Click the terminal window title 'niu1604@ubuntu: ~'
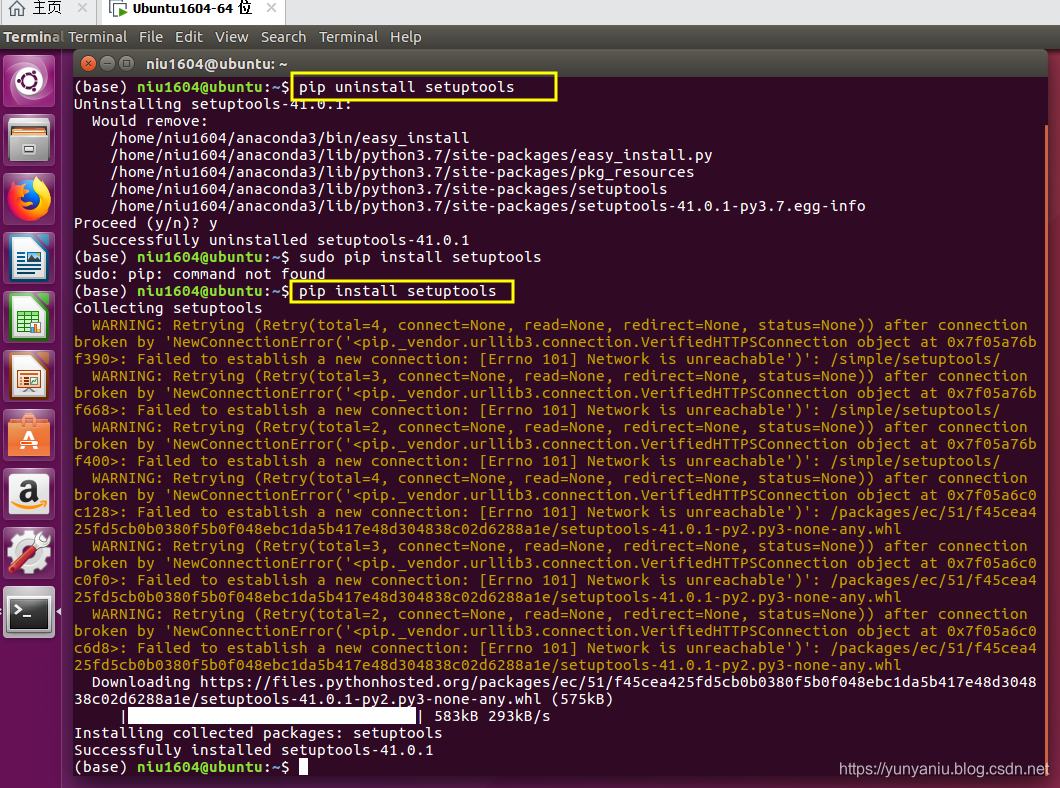1060x788 pixels. pos(216,64)
